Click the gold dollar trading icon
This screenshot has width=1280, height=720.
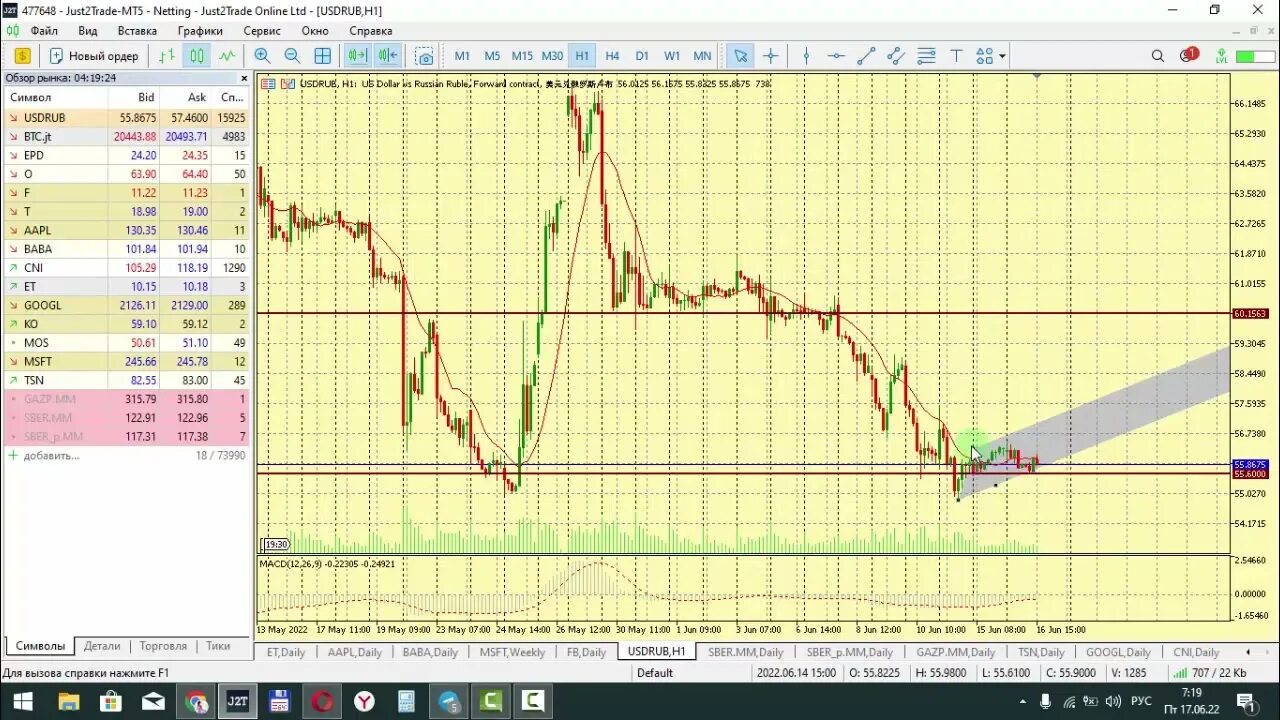[22, 56]
